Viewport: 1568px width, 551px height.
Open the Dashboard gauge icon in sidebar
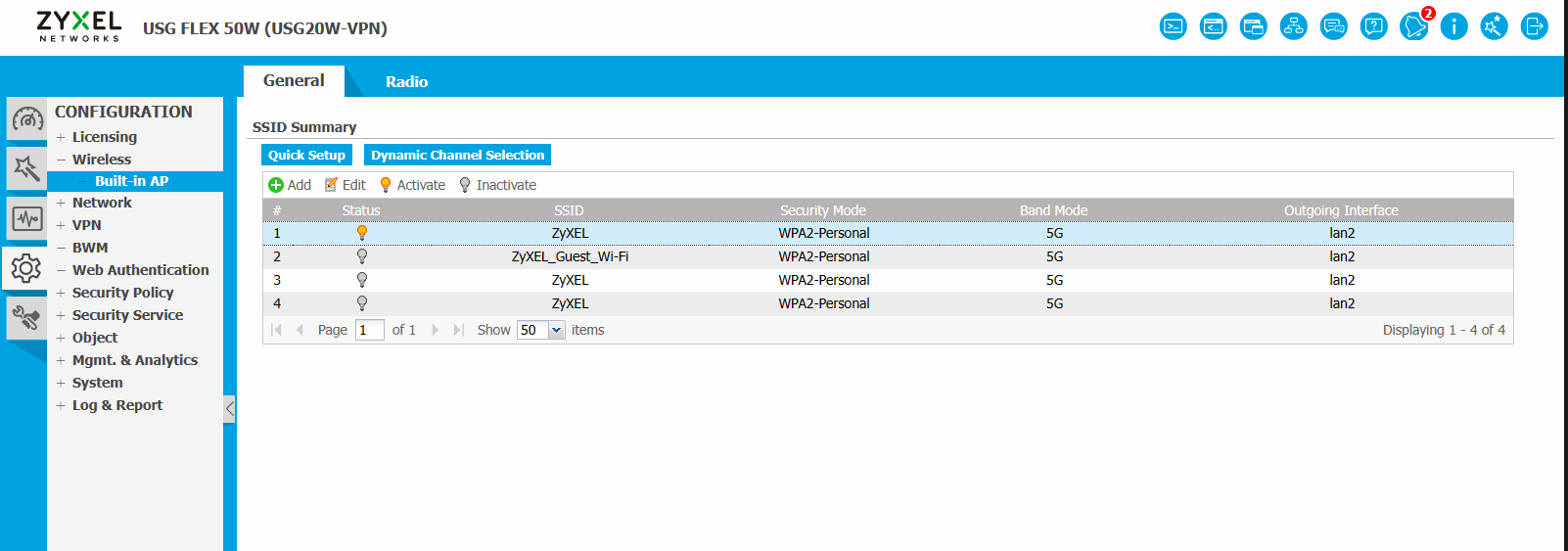pyautogui.click(x=26, y=119)
